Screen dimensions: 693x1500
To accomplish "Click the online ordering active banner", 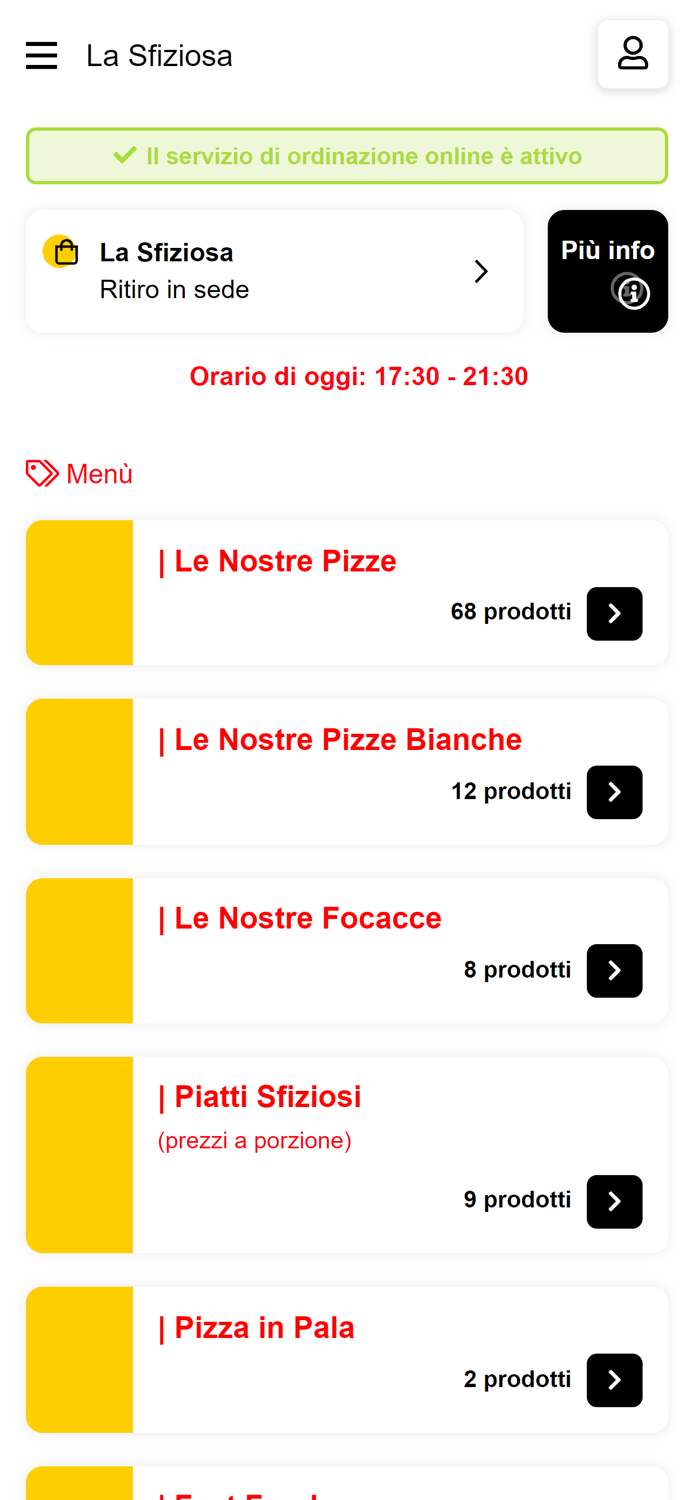I will [x=347, y=155].
